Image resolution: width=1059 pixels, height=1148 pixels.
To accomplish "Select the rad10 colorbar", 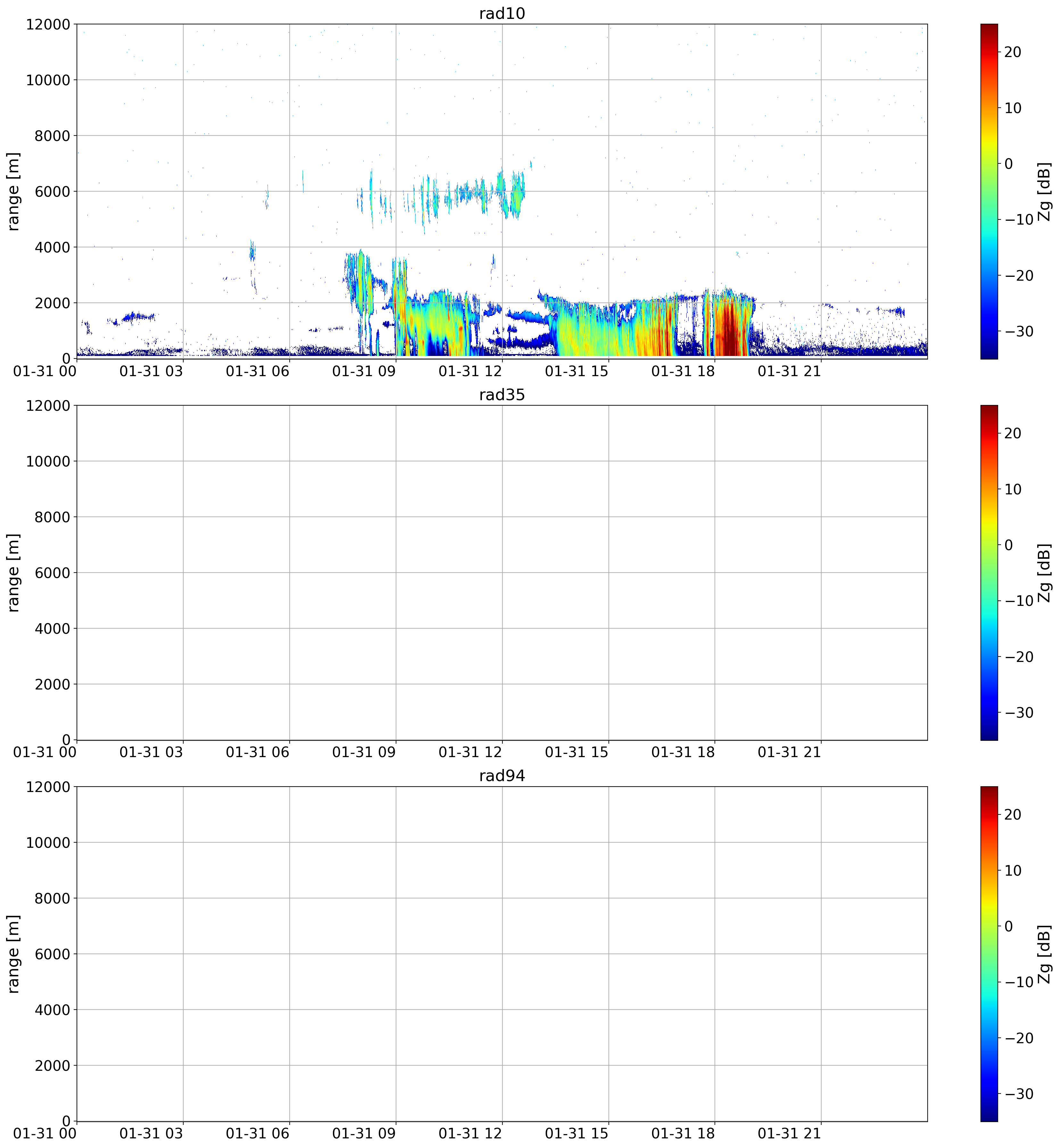I will tap(989, 191).
